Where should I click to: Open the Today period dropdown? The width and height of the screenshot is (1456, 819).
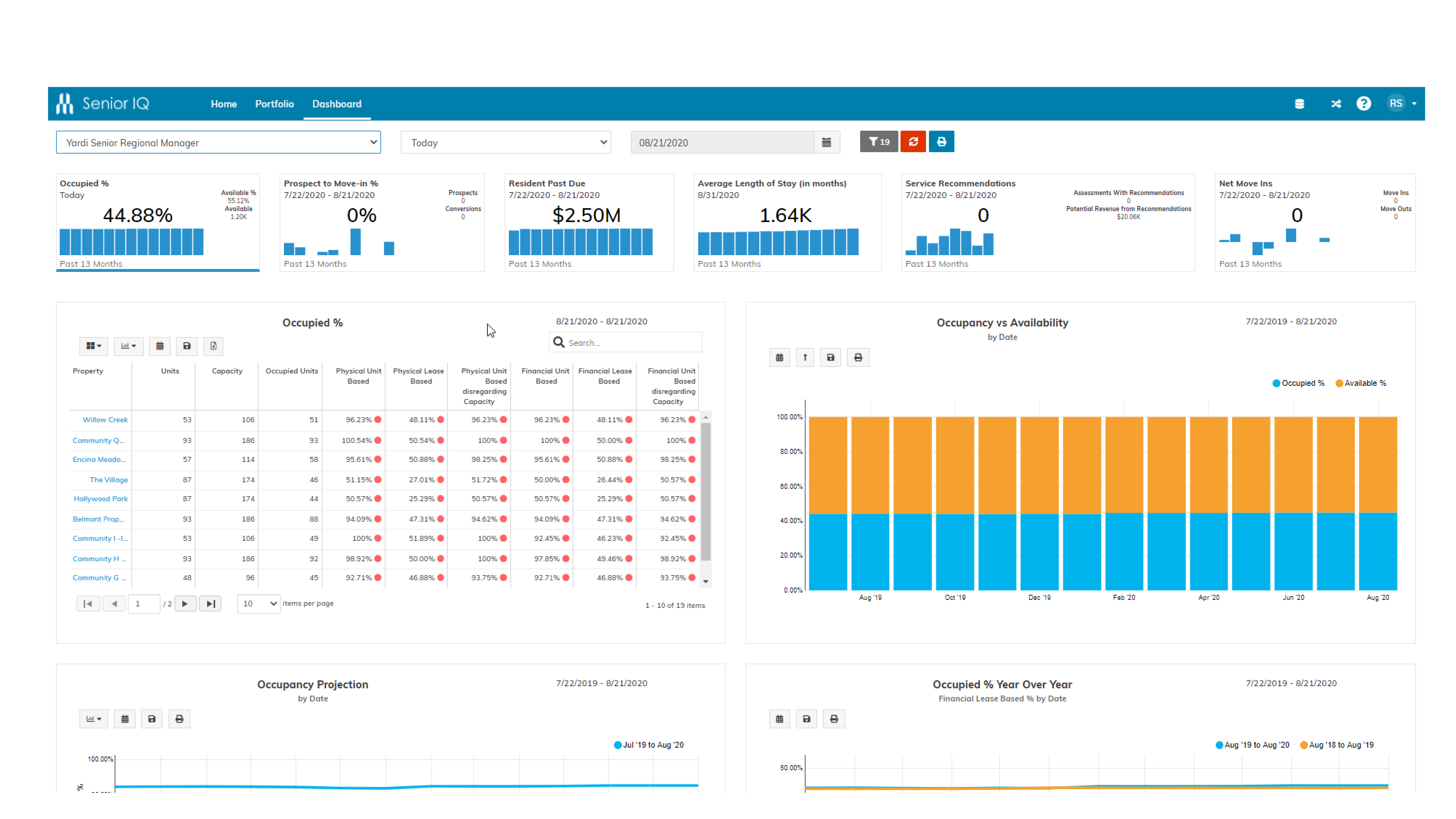[x=506, y=142]
